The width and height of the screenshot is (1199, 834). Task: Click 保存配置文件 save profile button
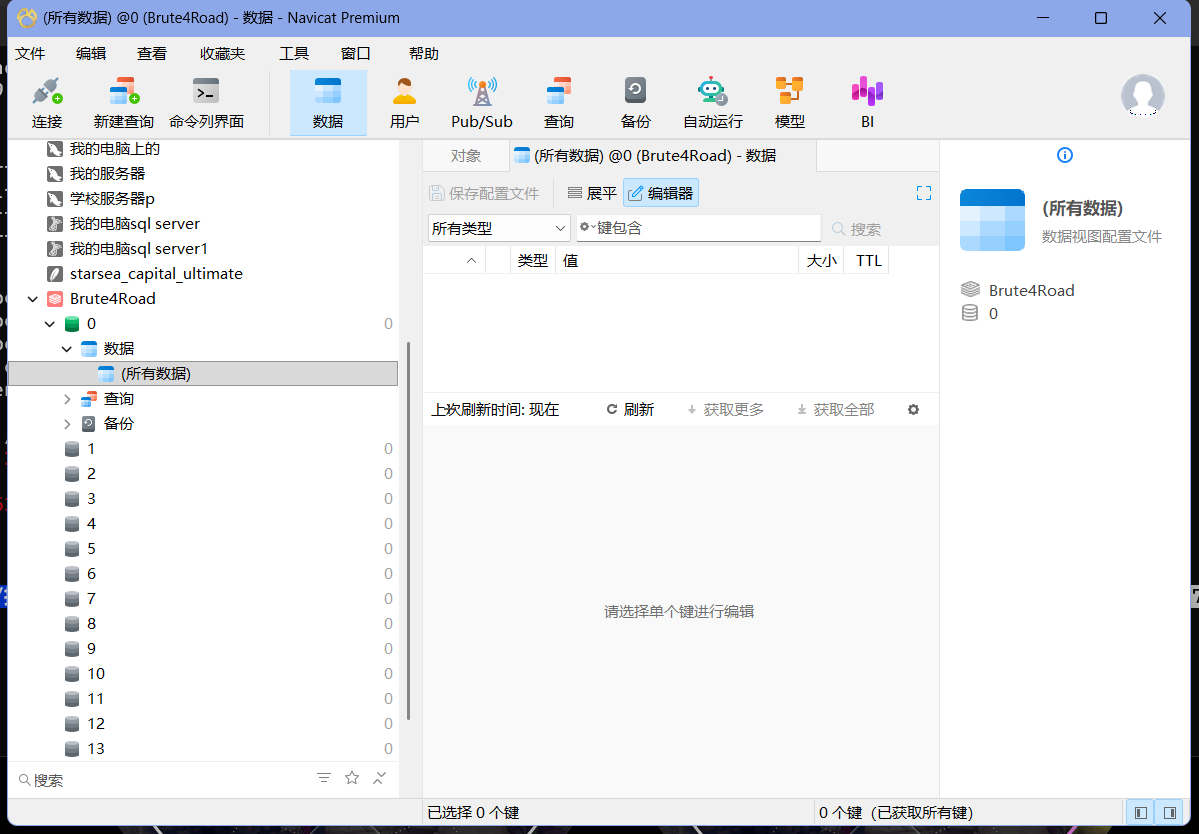click(485, 193)
